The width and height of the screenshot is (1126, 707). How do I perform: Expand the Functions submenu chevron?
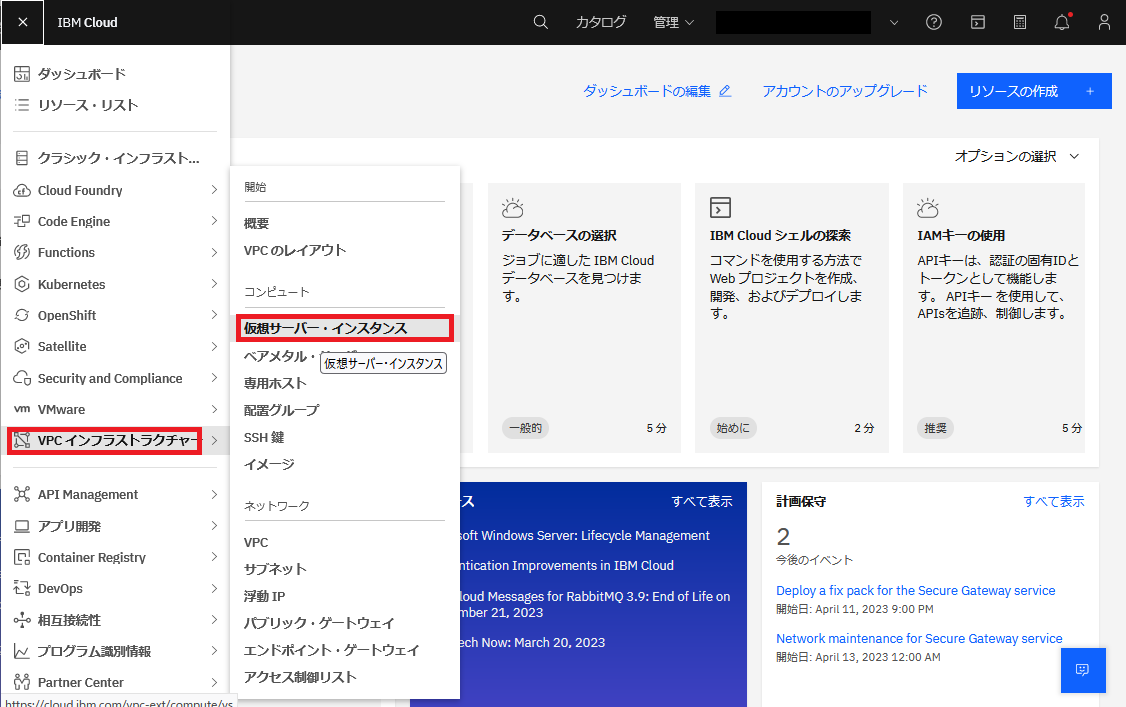[x=214, y=252]
